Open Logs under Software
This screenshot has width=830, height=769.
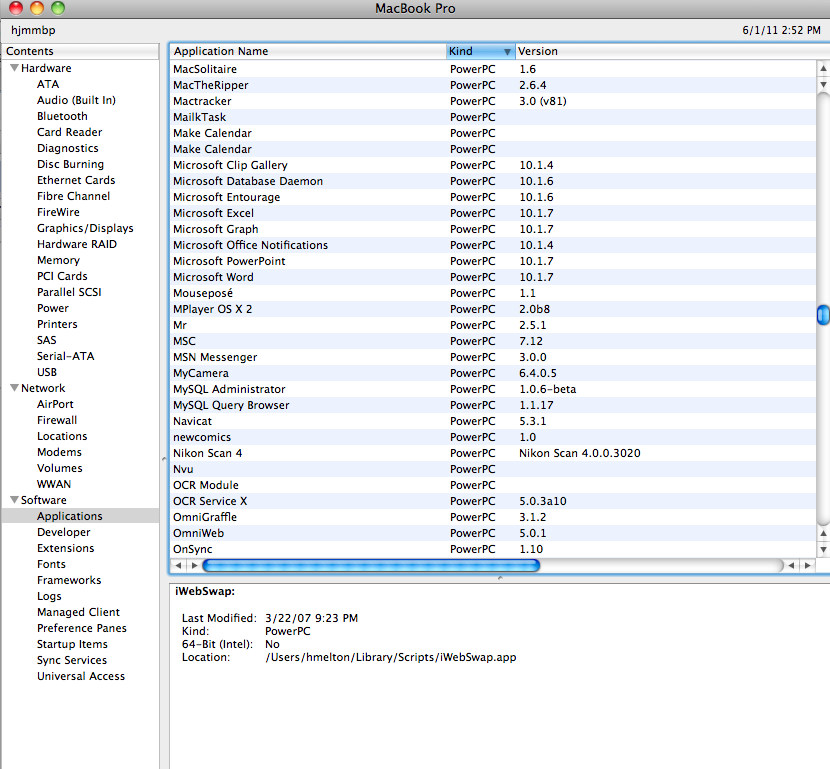[49, 596]
